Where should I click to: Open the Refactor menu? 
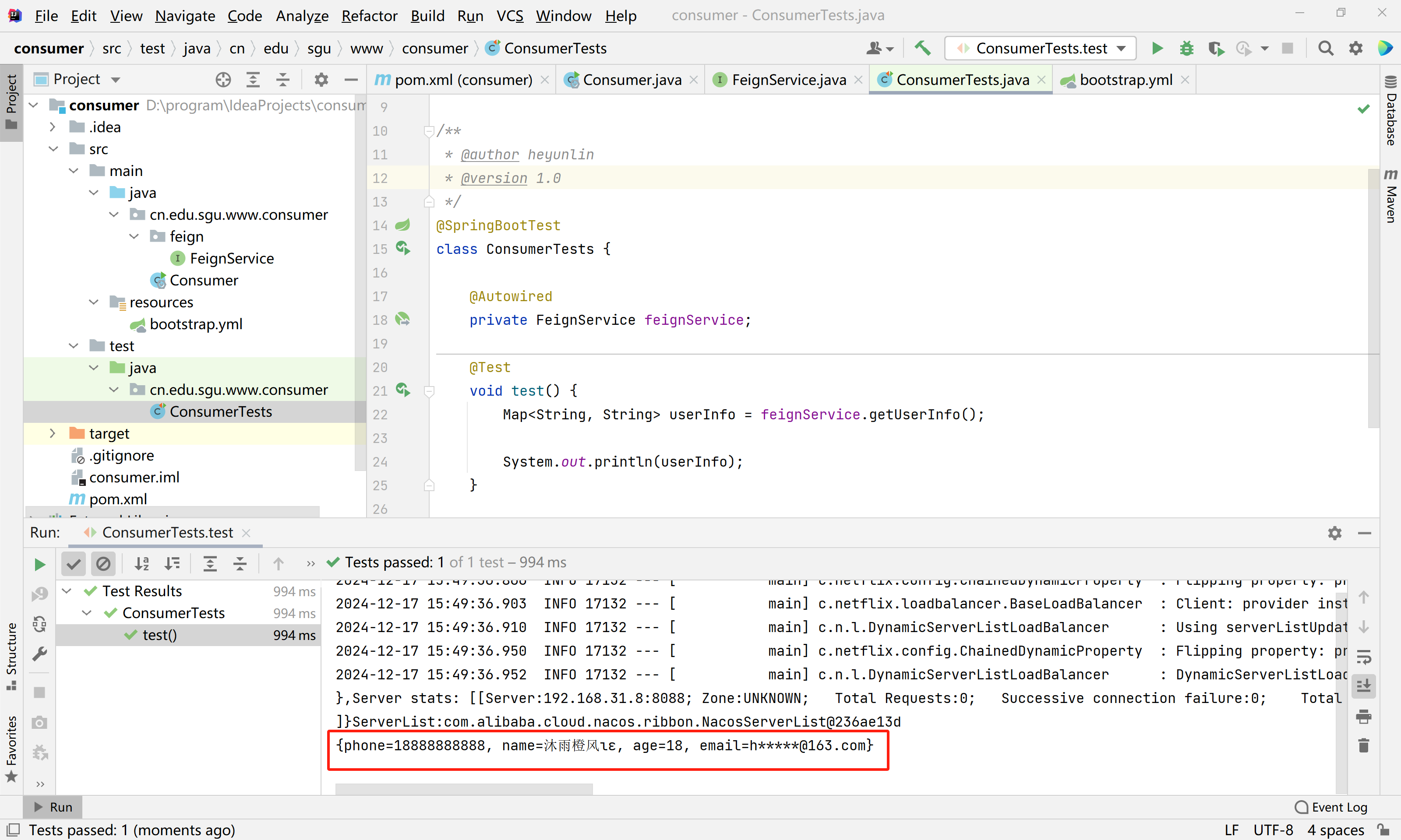tap(369, 16)
